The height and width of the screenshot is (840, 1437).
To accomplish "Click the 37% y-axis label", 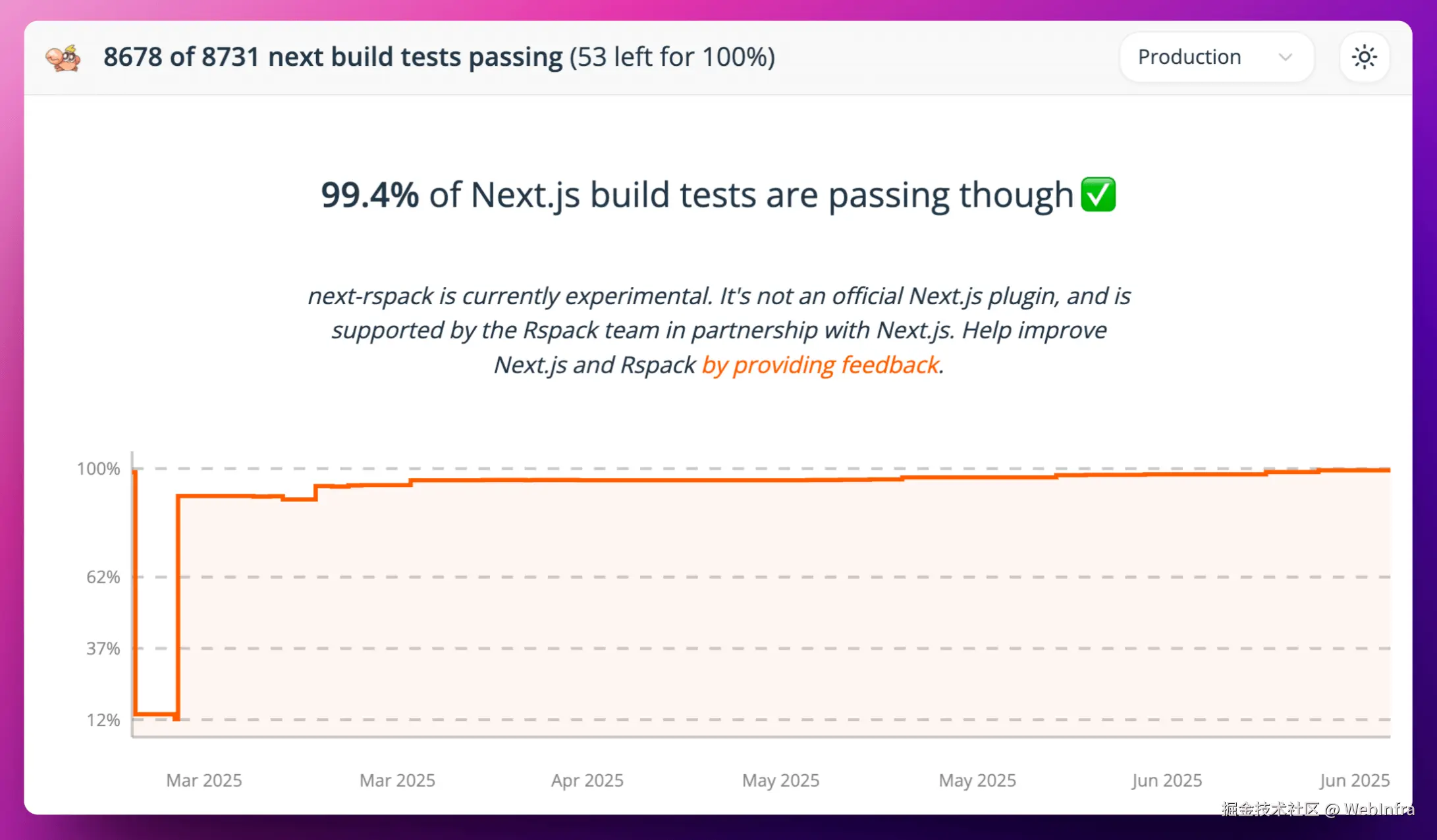I will 103,649.
